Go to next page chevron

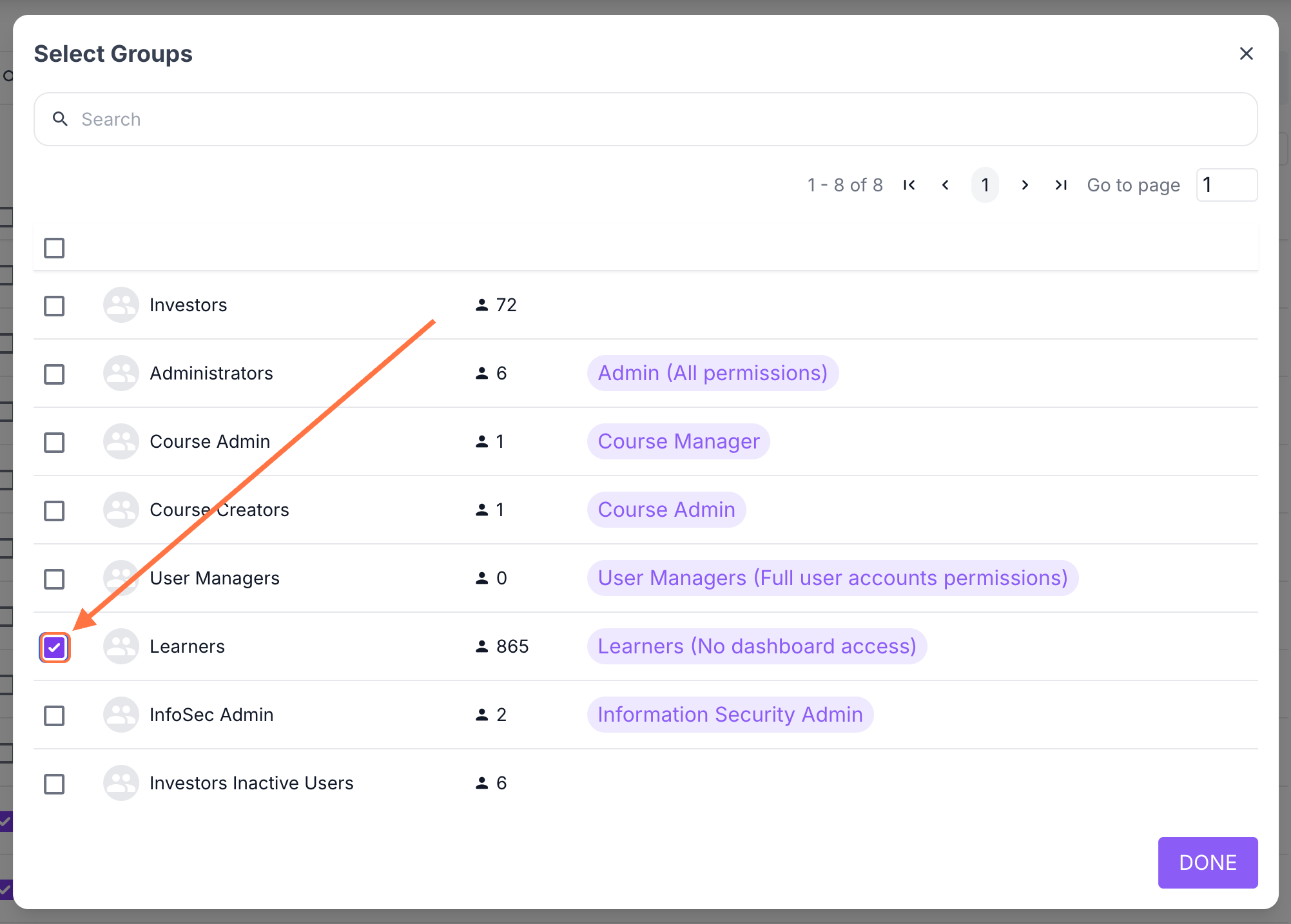(1025, 186)
